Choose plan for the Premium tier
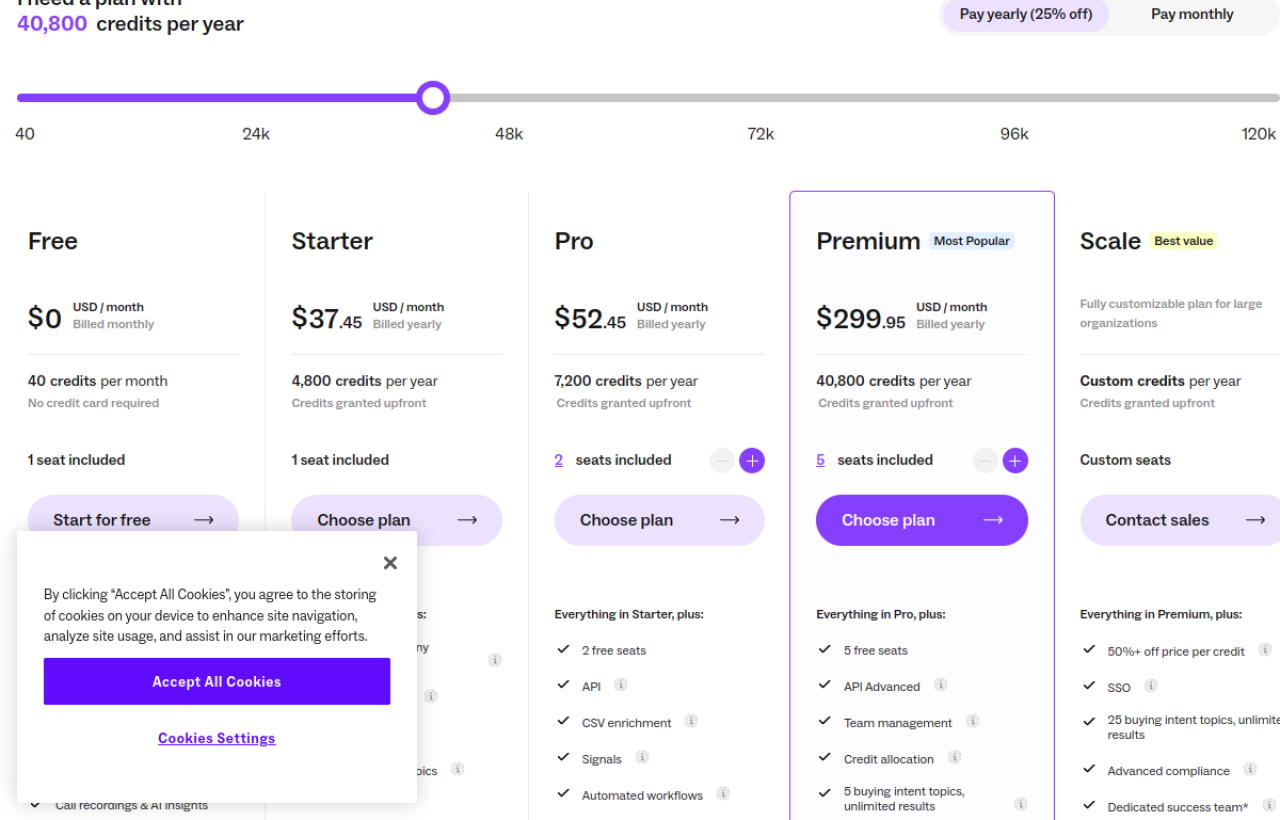The image size is (1280, 820). pos(921,520)
